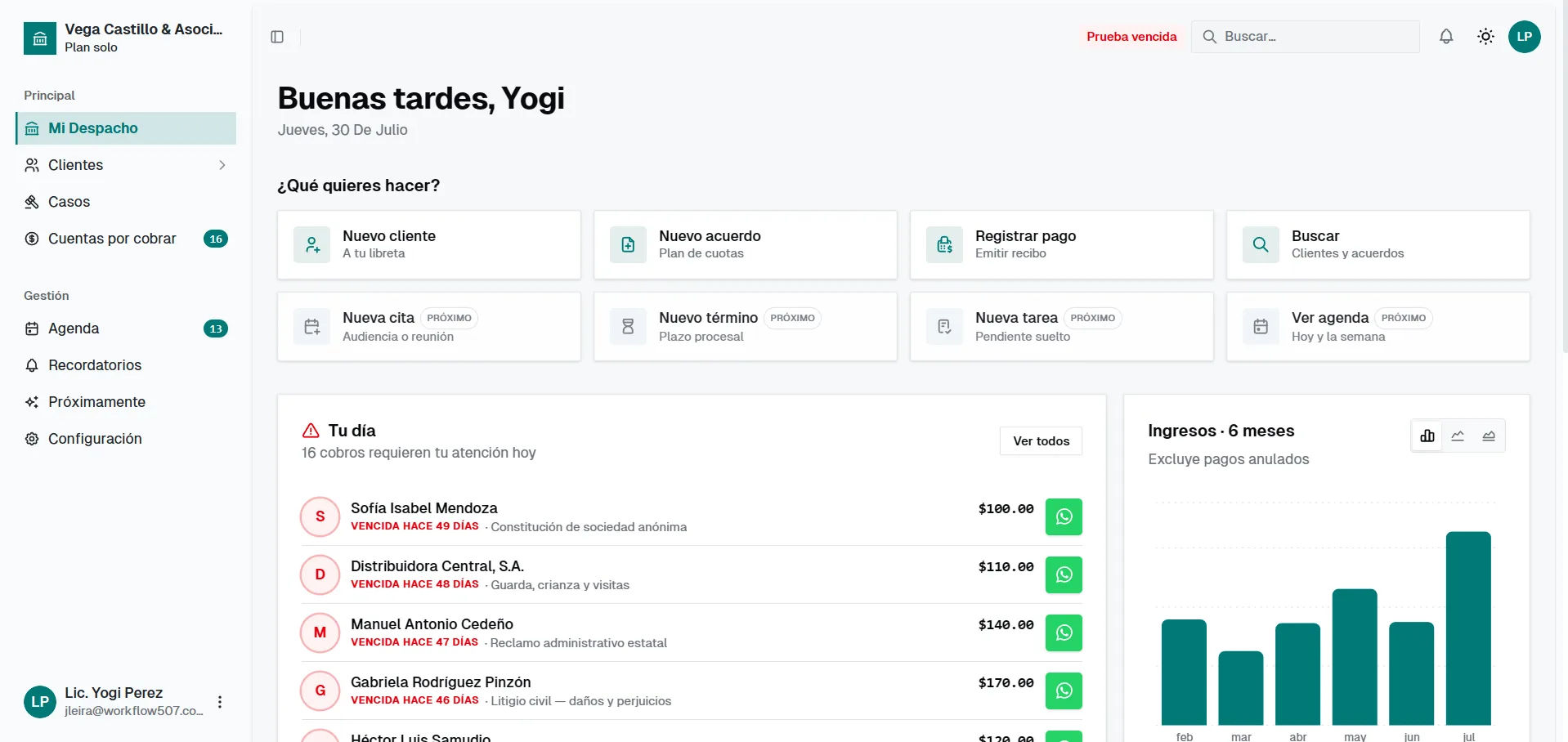
Task: Open Buscar clientes y acuerdos card
Action: click(x=1378, y=245)
